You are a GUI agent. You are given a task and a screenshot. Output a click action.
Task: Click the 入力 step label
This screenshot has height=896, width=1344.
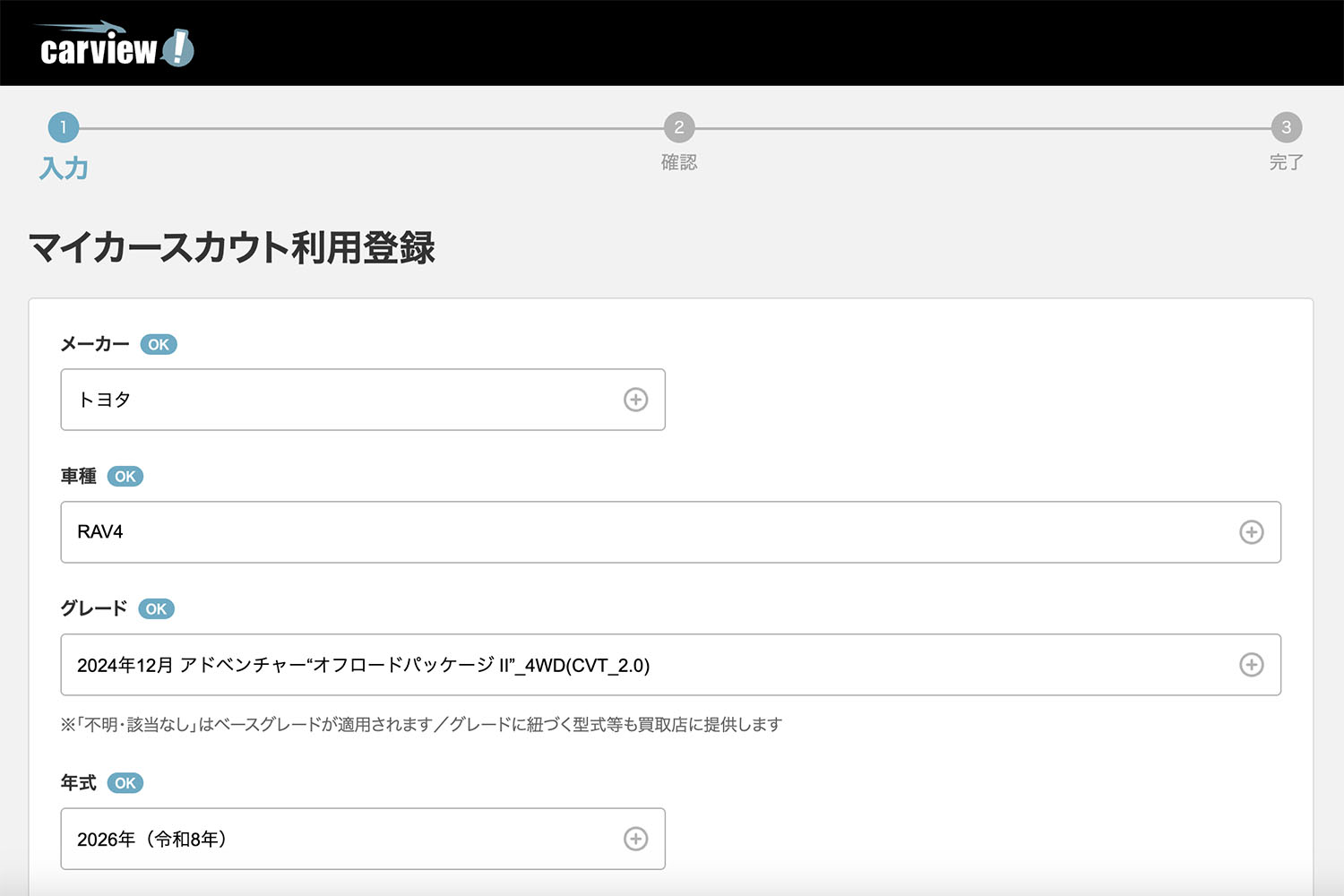click(x=64, y=168)
